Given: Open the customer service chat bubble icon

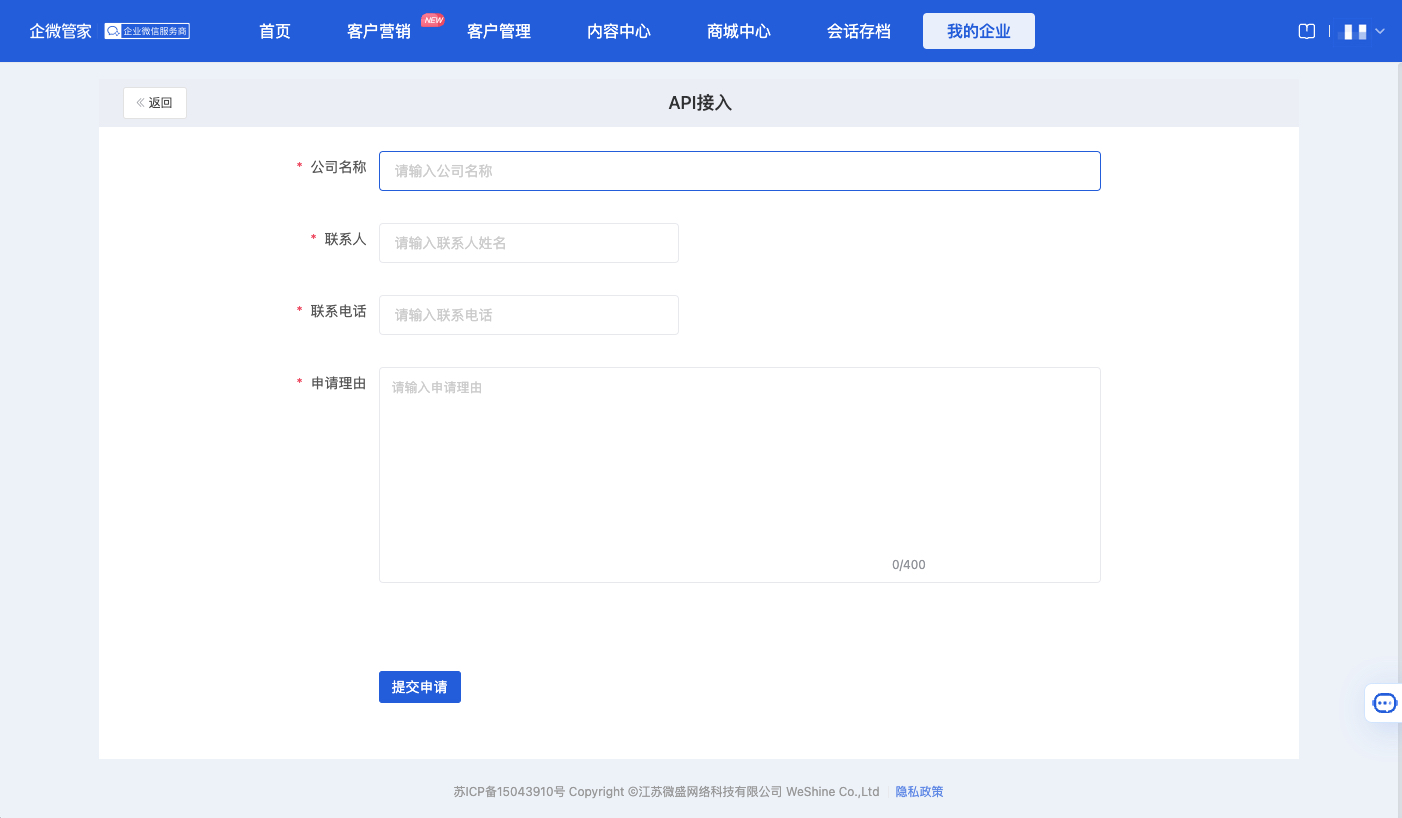Looking at the screenshot, I should 1384,703.
